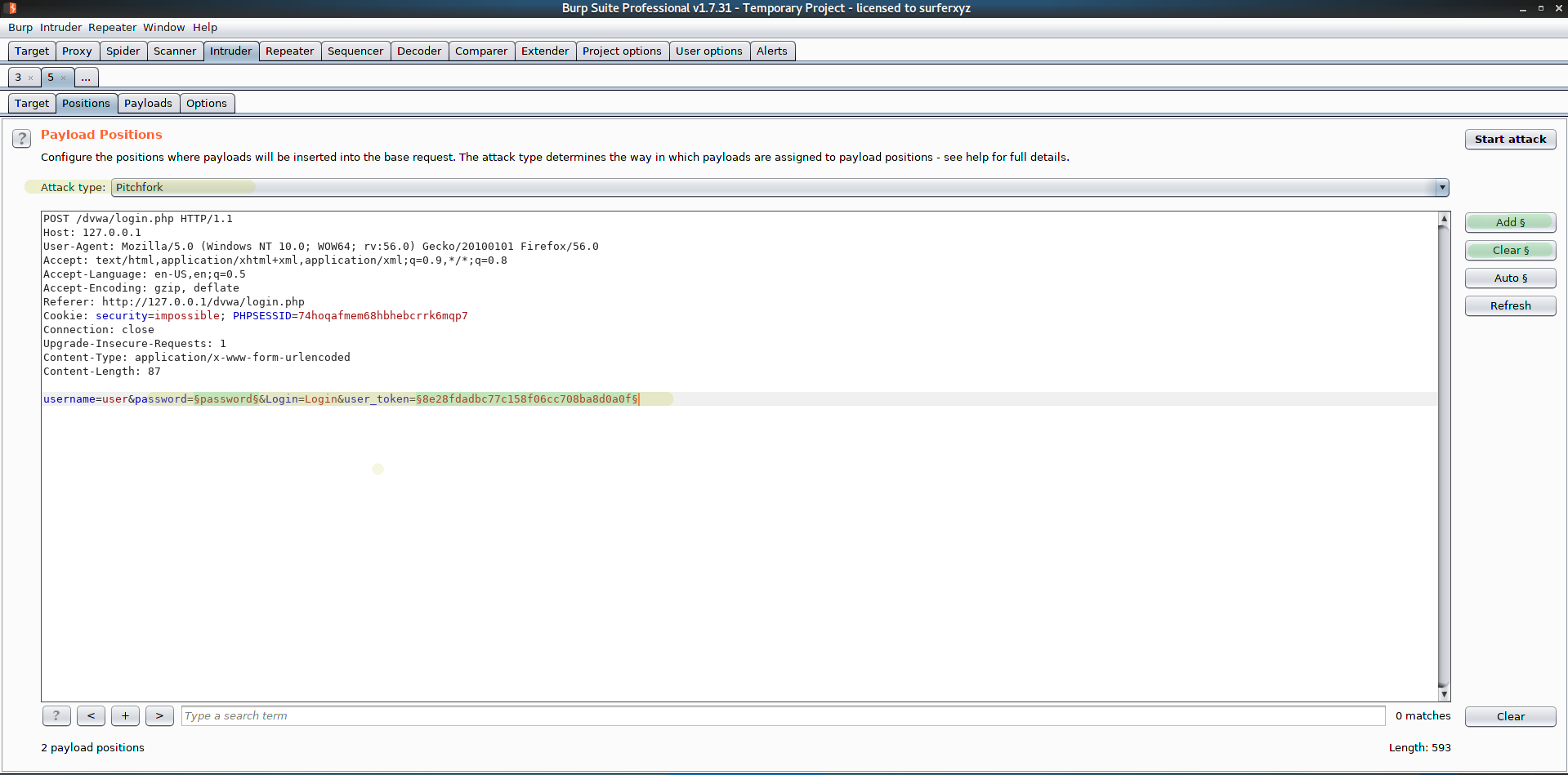Click the Referer header line
This screenshot has width=1568, height=775.
click(174, 302)
